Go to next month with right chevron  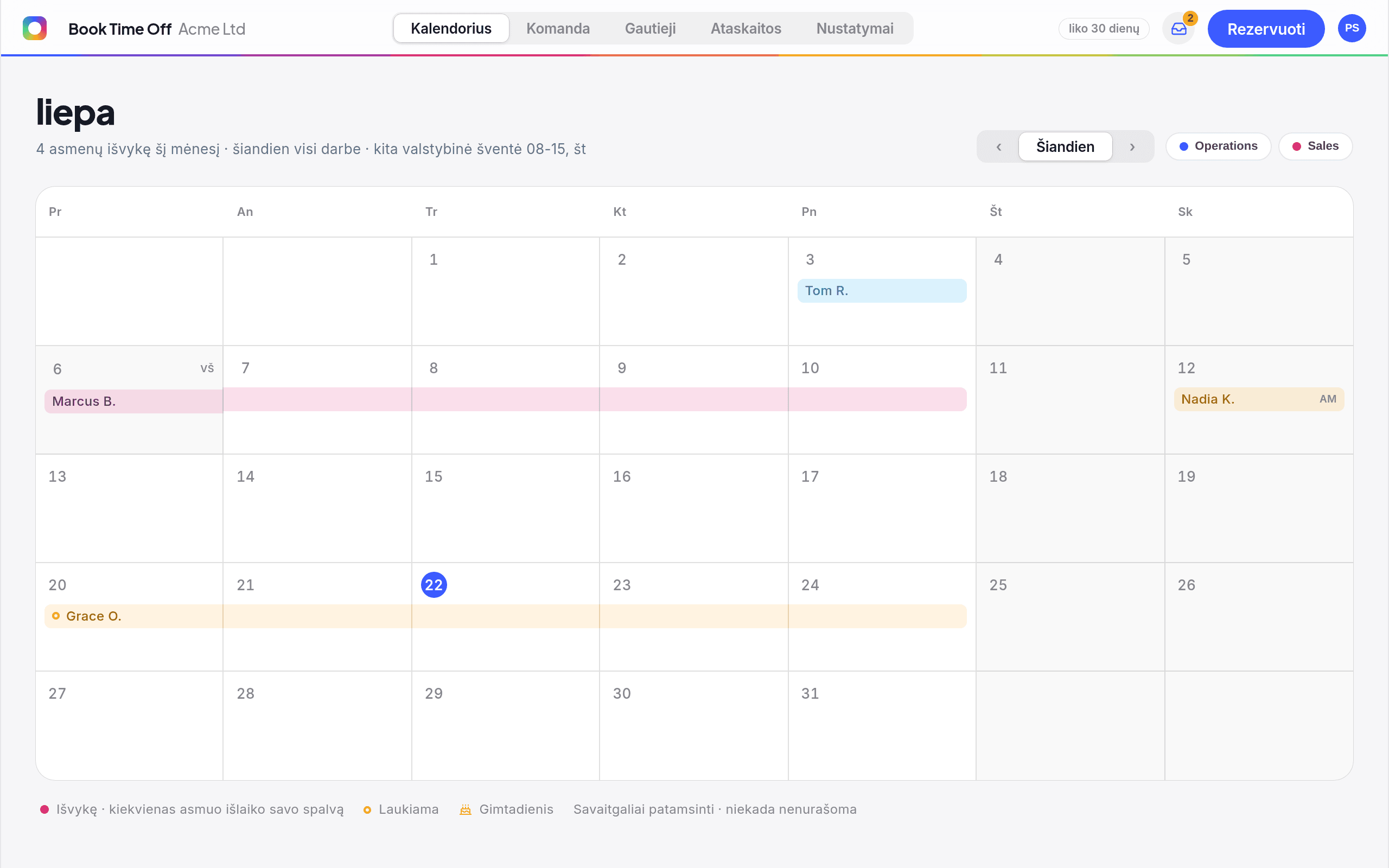point(1132,147)
